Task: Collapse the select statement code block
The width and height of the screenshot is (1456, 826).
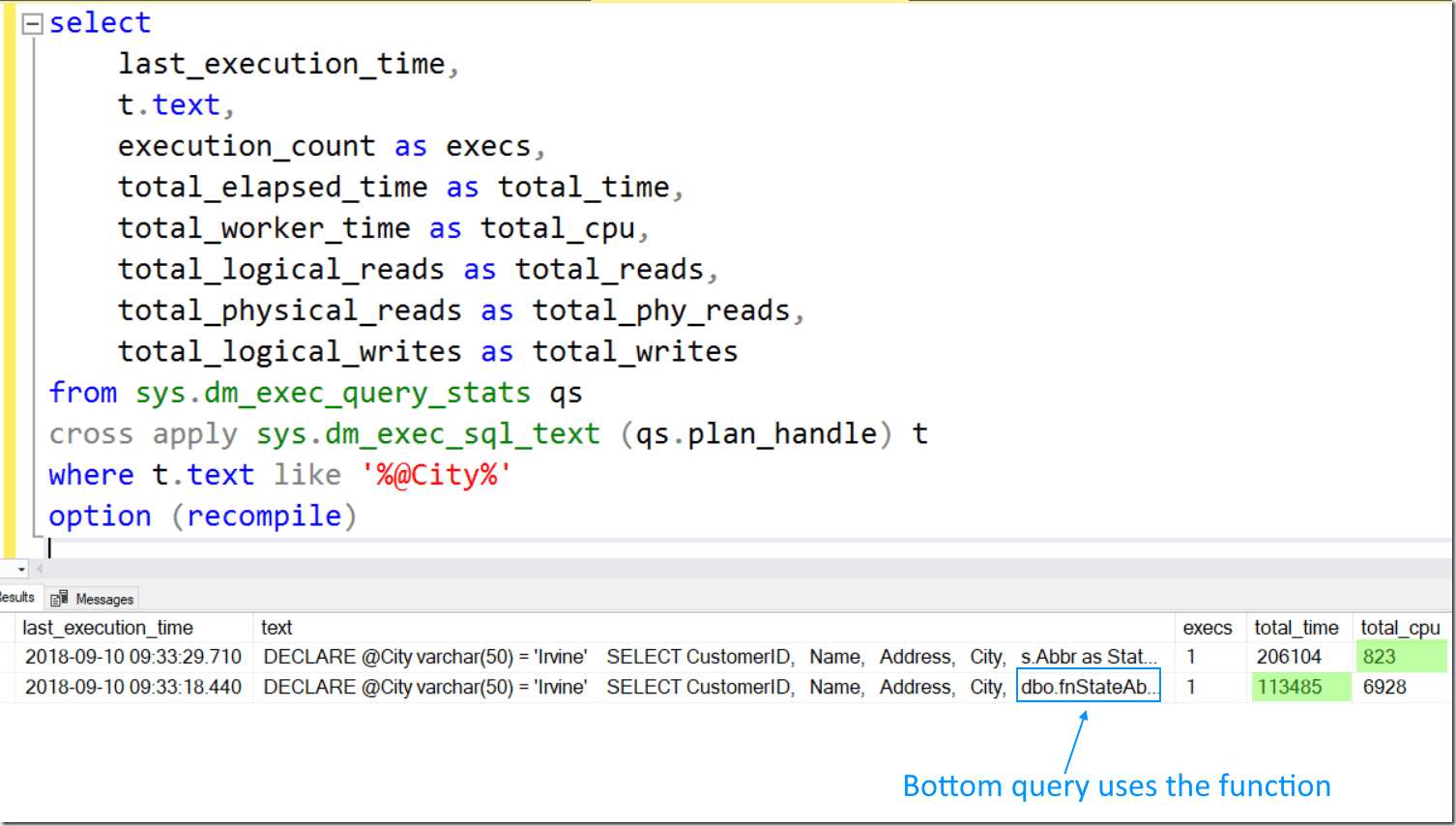Action: click(x=33, y=24)
